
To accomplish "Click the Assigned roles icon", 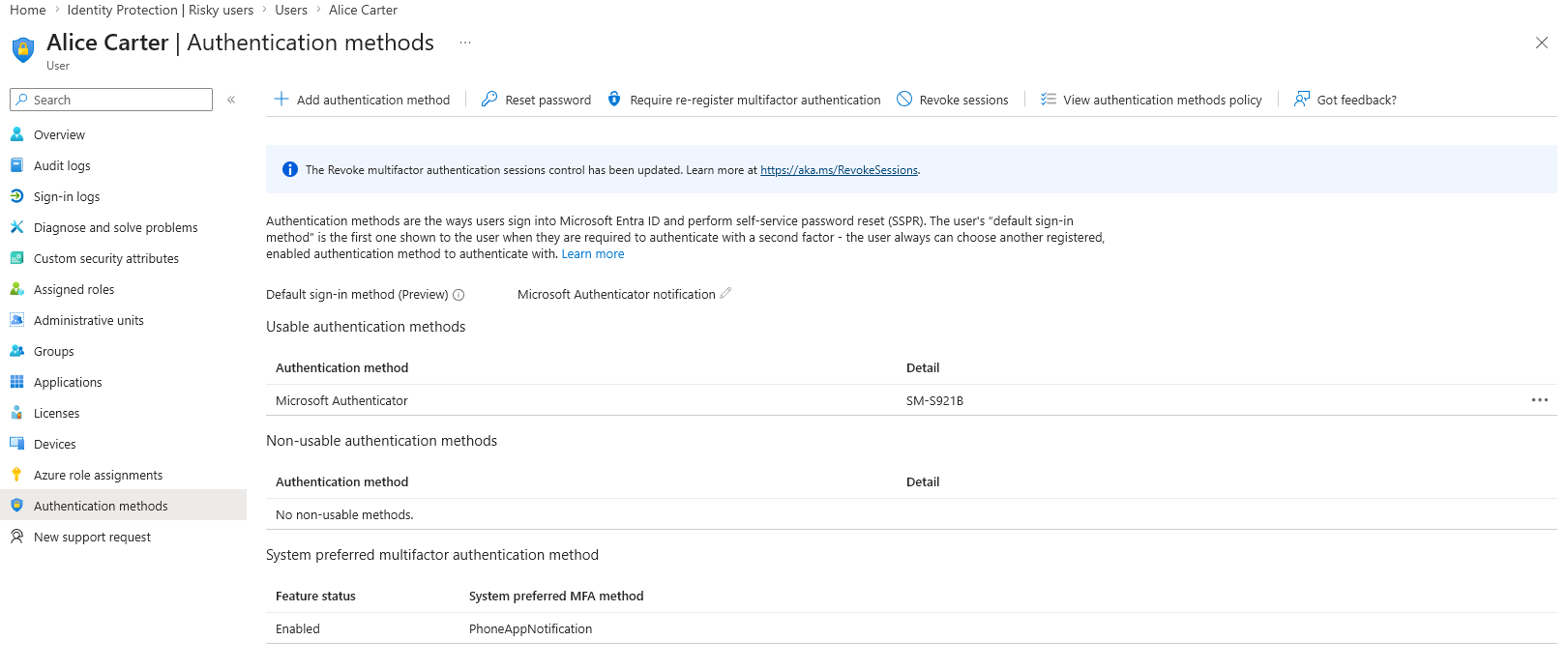I will coord(16,289).
